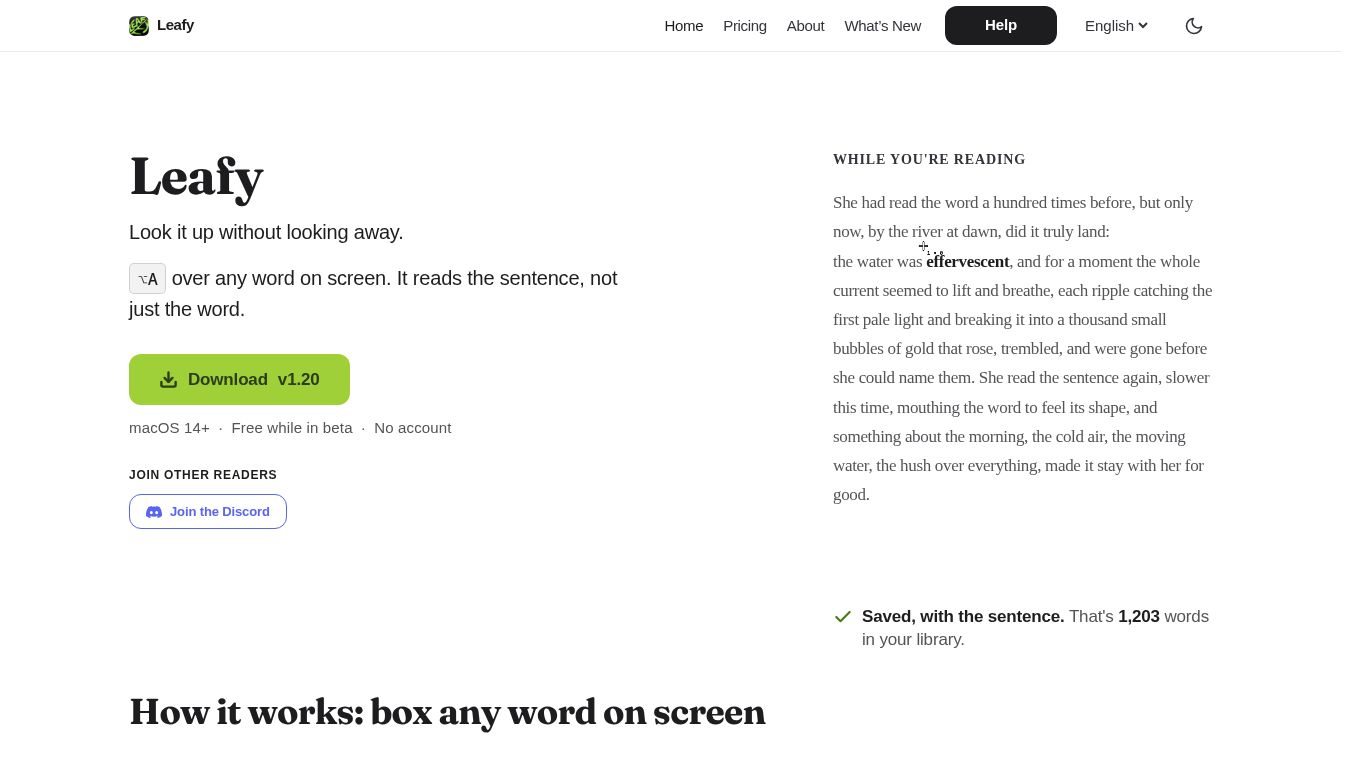The image size is (1352, 760).
Task: Click the No account text
Action: pos(413,428)
